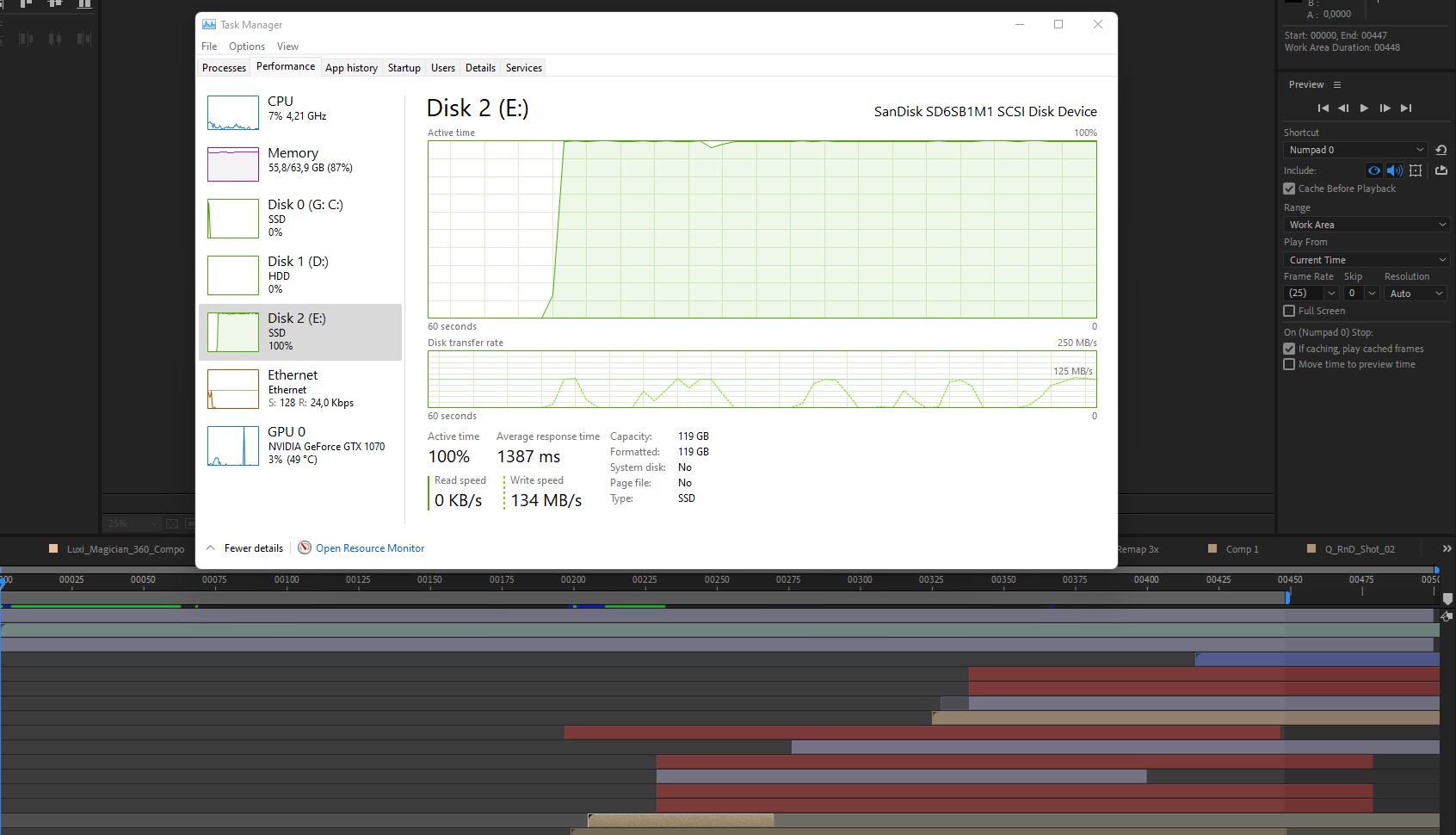Check Move time to preview time
1456x835 pixels.
tap(1289, 364)
